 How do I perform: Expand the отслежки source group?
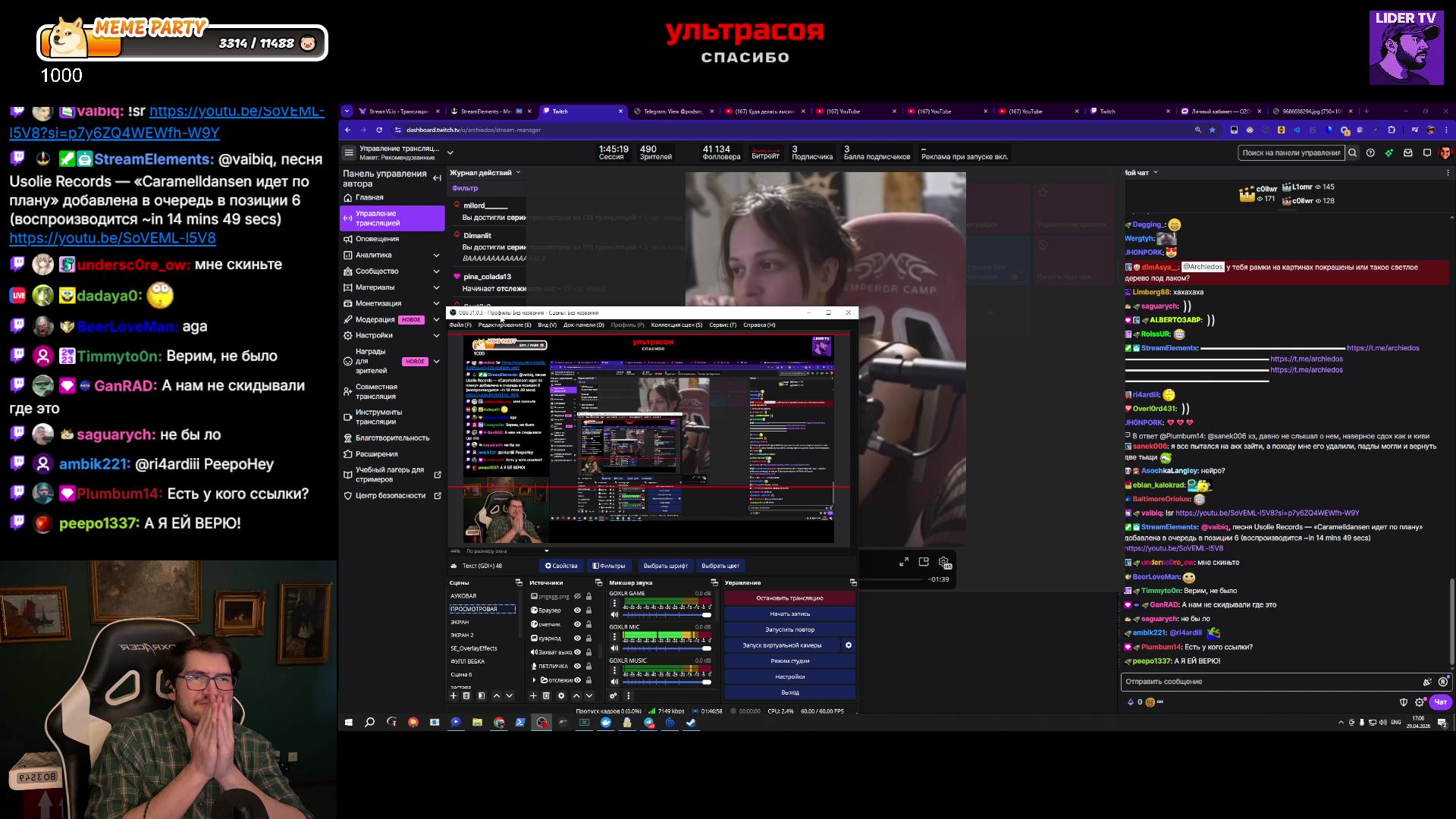coord(534,680)
